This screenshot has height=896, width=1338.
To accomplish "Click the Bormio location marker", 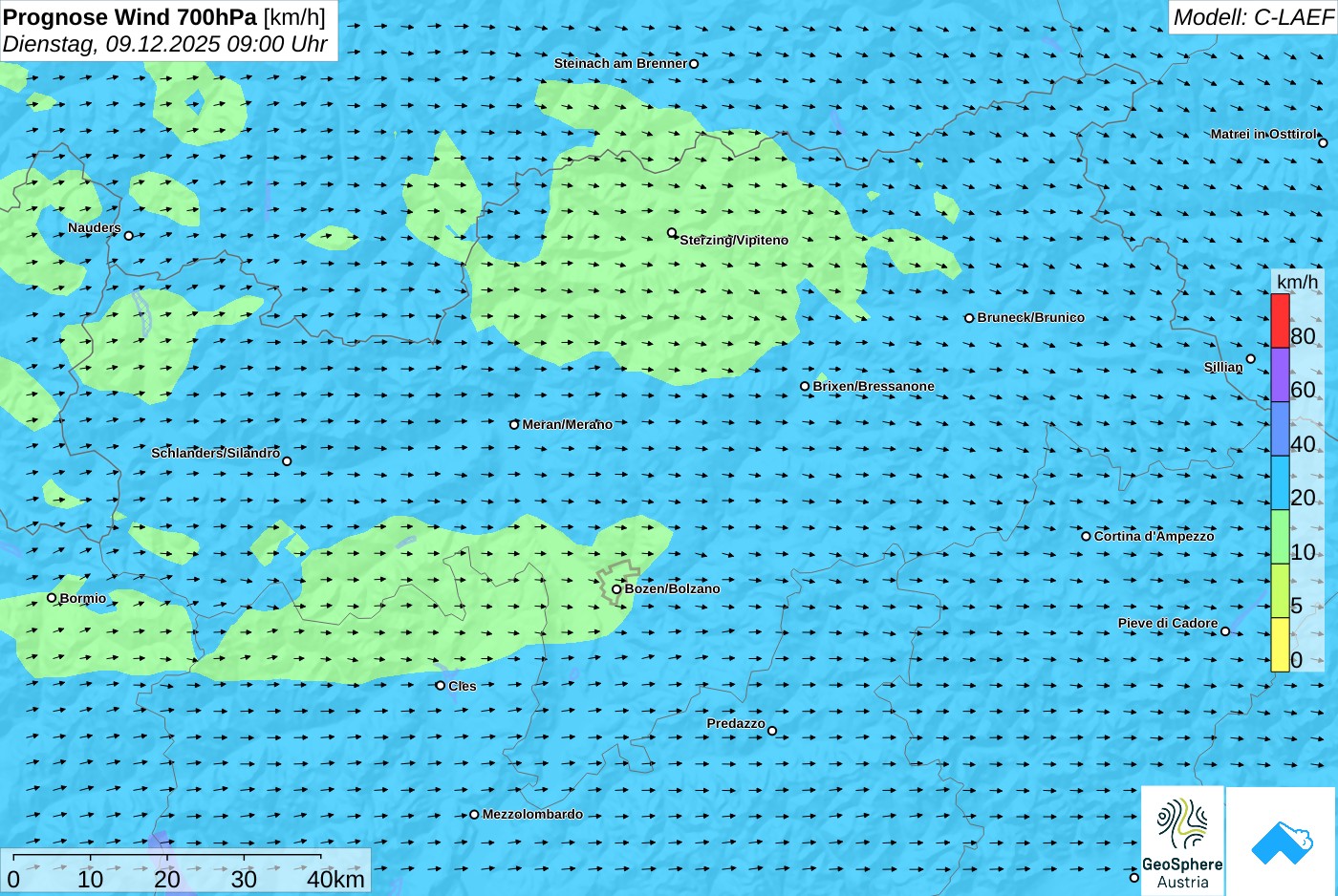I will [52, 598].
